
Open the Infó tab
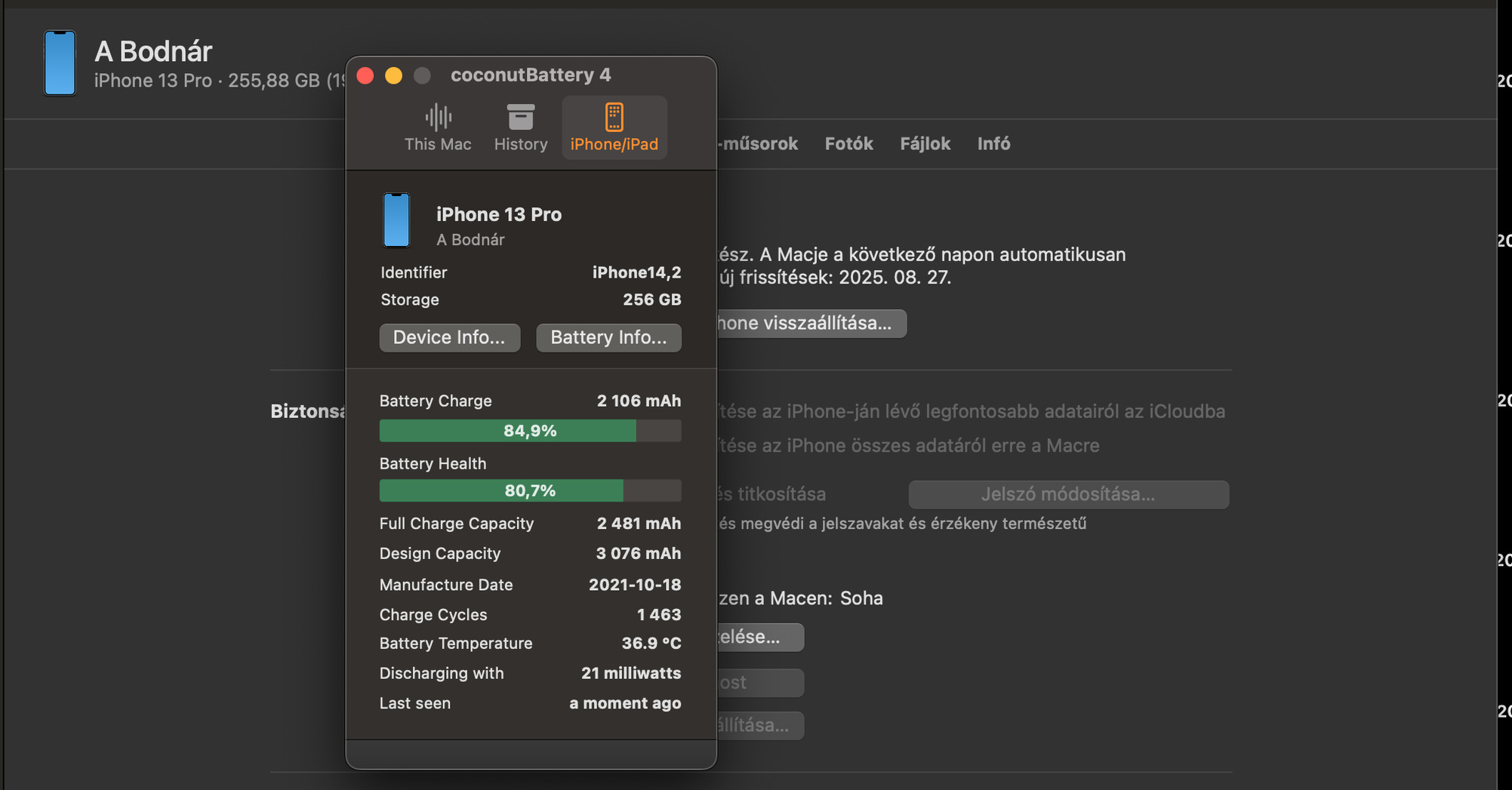(993, 143)
